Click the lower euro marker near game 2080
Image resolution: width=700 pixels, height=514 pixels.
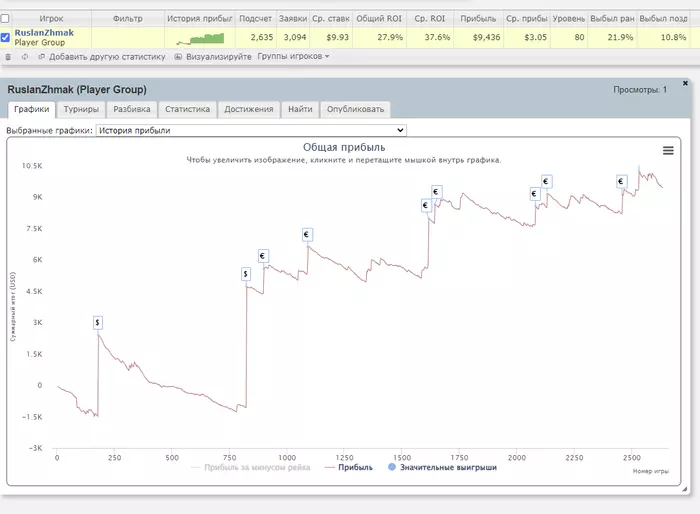pos(535,194)
